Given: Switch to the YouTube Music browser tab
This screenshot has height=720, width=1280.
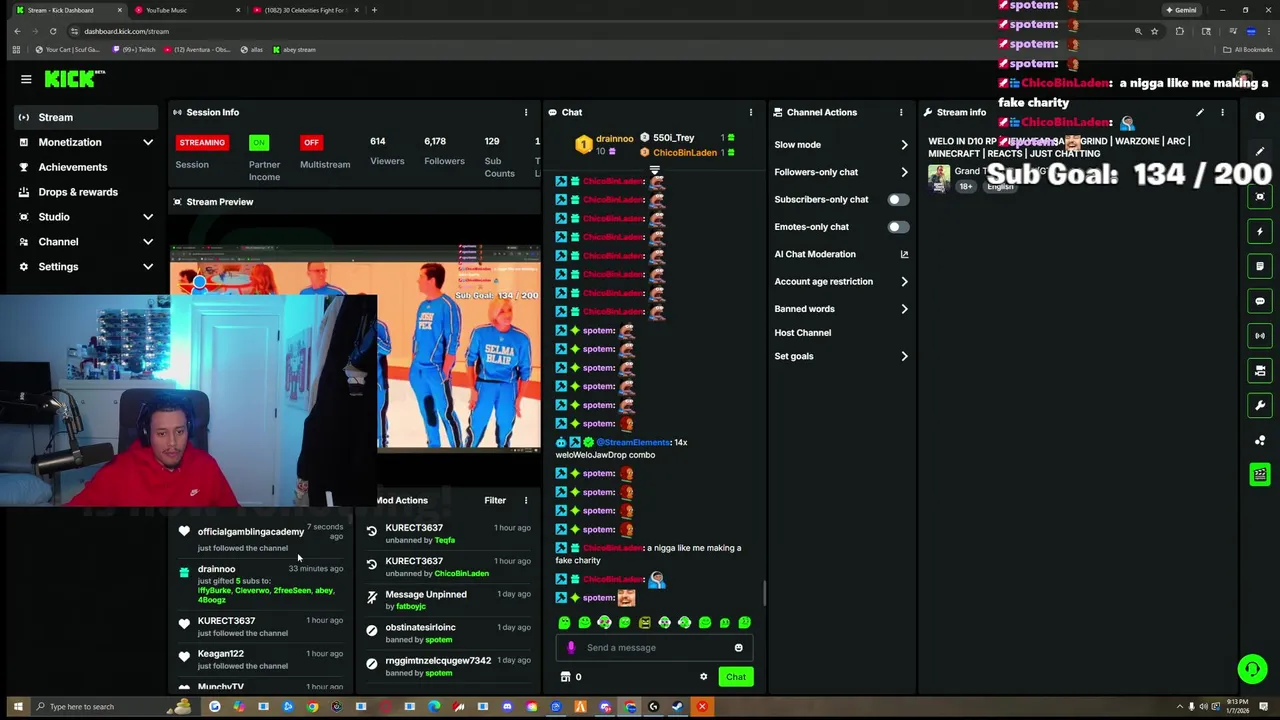Looking at the screenshot, I should 187,10.
